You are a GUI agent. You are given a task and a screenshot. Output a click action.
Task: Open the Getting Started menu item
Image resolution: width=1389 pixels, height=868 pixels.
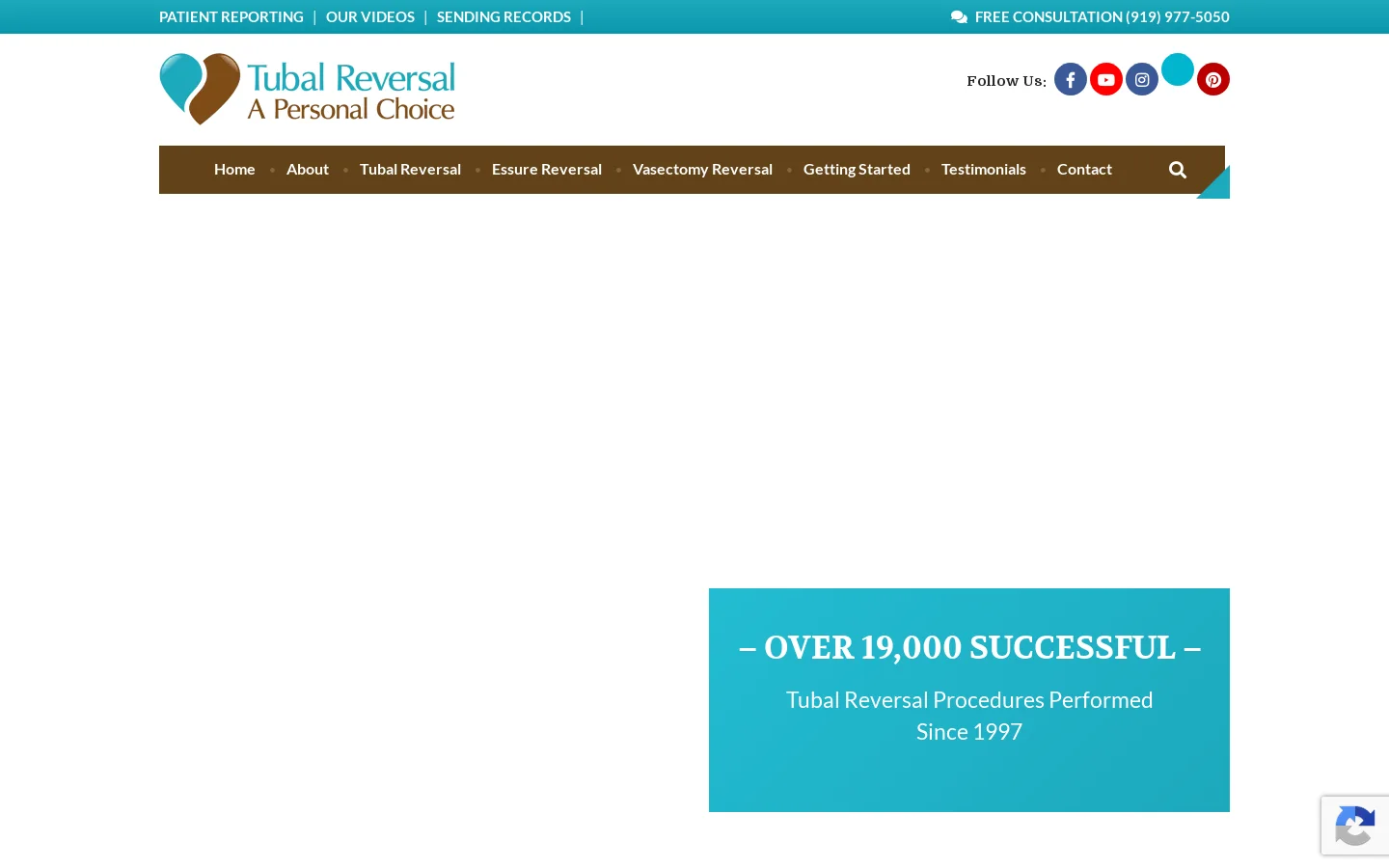(857, 170)
